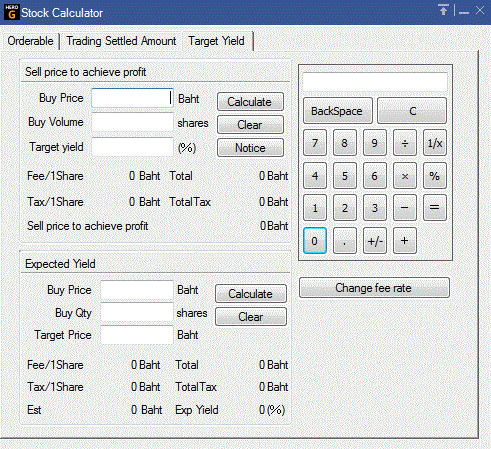The width and height of the screenshot is (491, 449).
Task: Switch to the Orderable tab
Action: coord(30,41)
